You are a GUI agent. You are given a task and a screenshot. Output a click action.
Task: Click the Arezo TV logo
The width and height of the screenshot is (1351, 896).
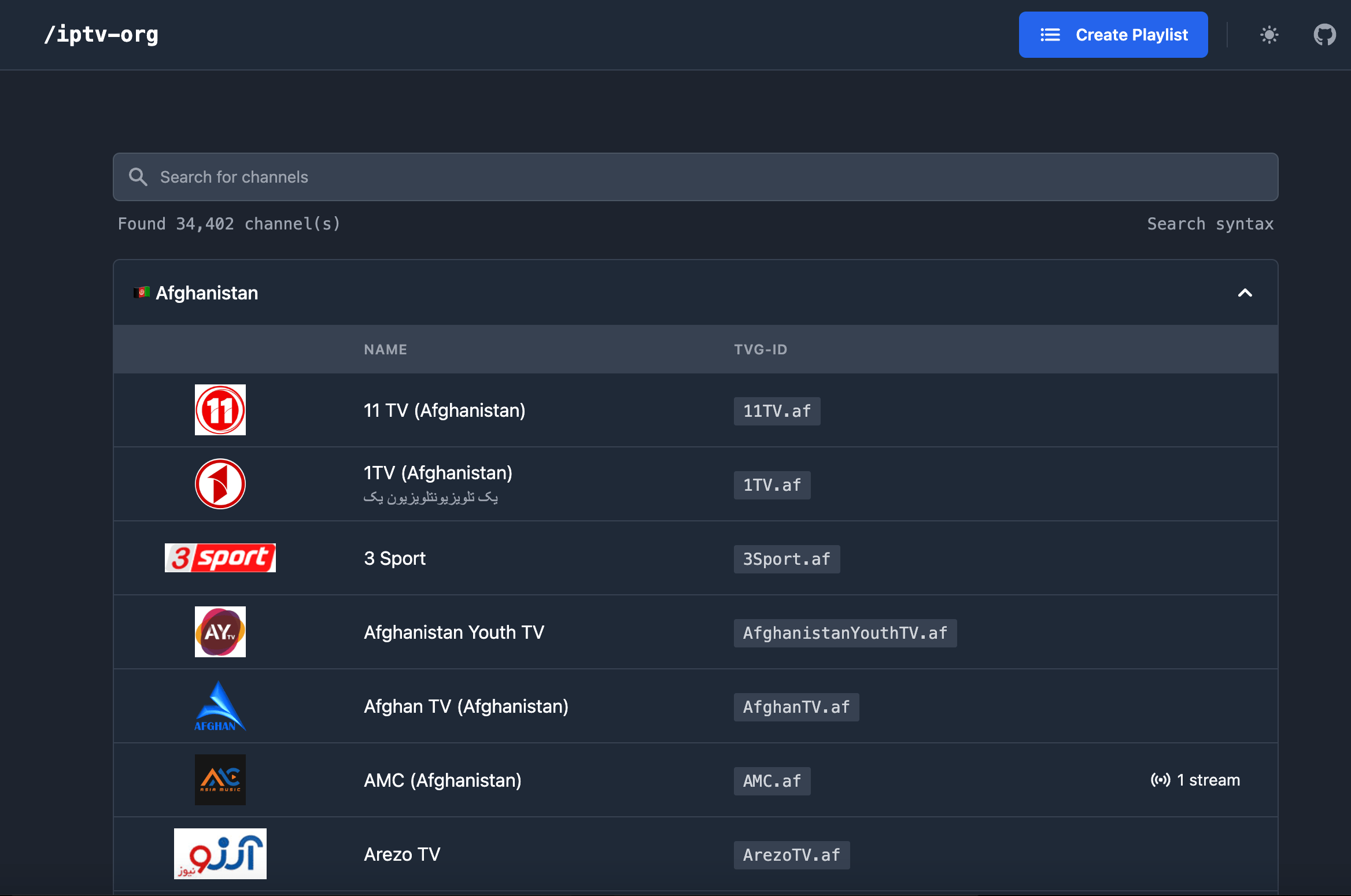click(220, 854)
